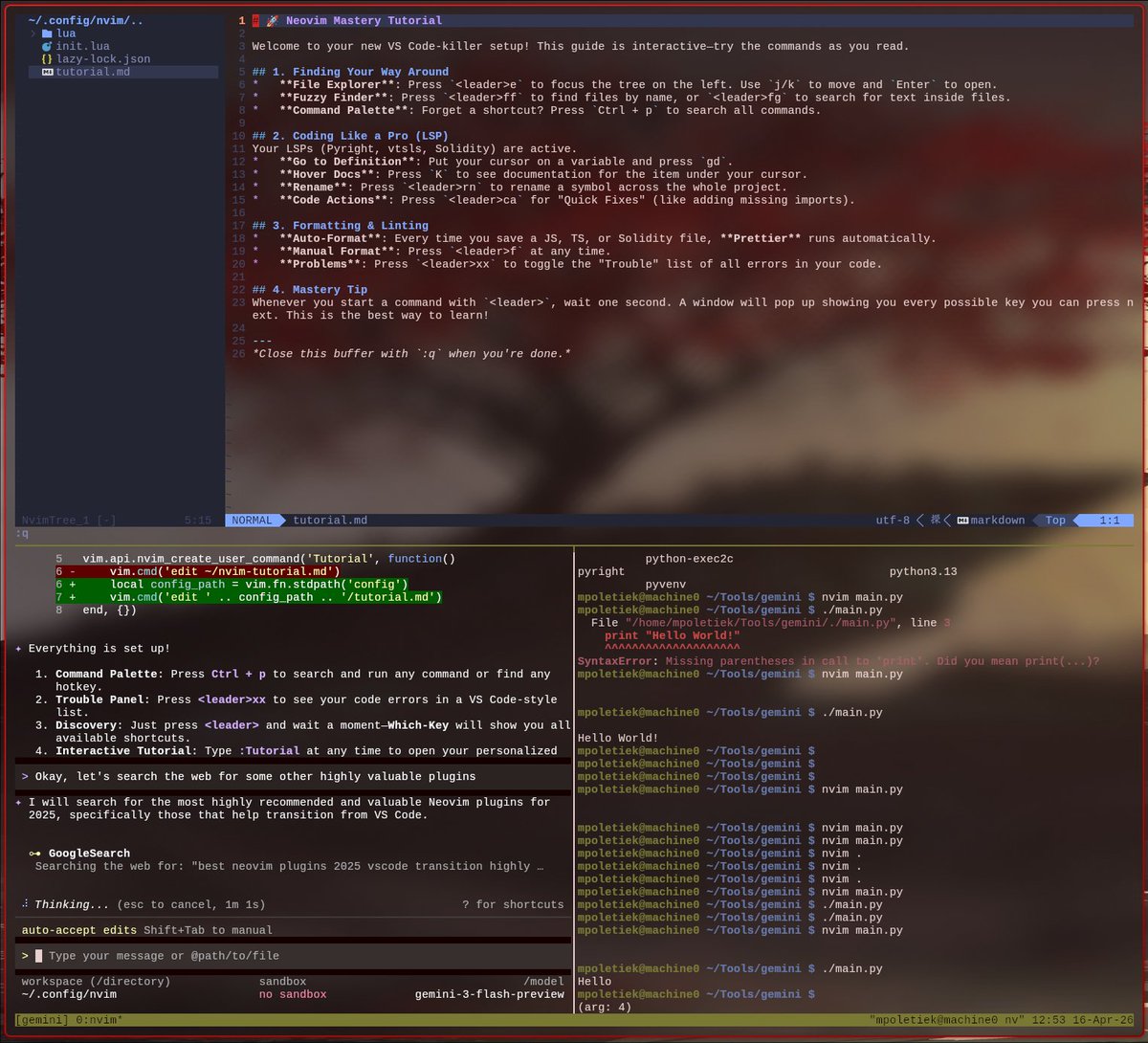
Task: Click 'python3.13' in the terminal listing
Action: (x=923, y=571)
